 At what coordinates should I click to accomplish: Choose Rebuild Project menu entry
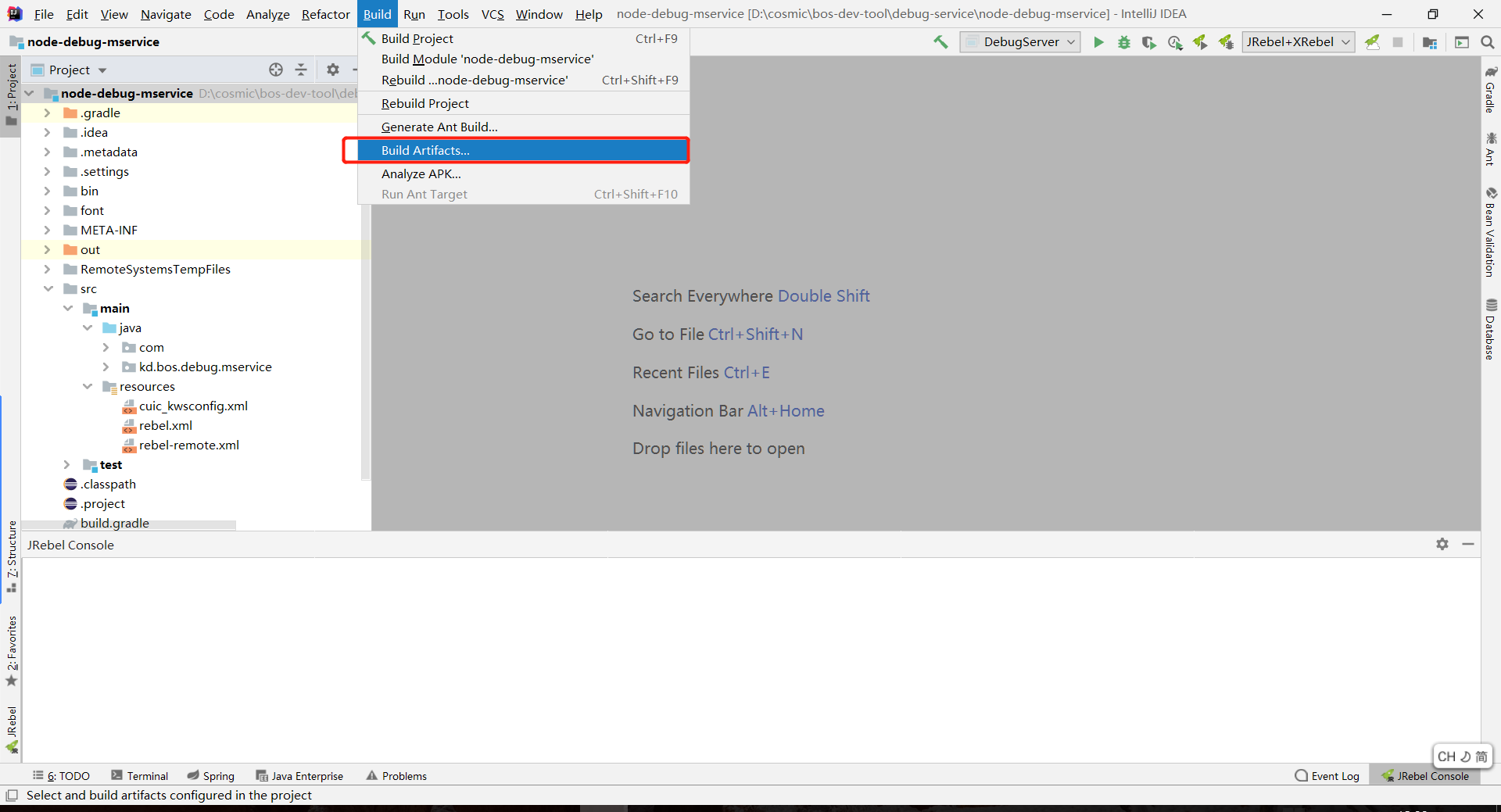[524, 103]
